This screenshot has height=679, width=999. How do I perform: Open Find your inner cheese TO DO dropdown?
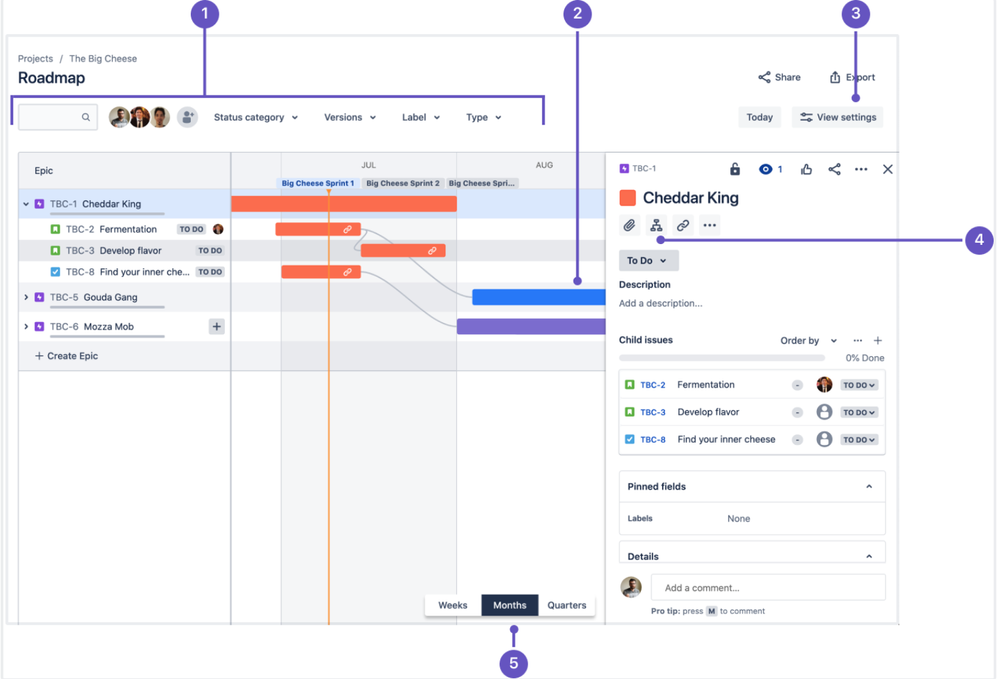point(859,440)
